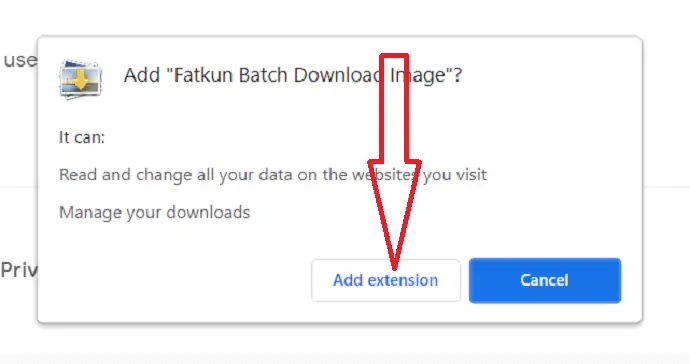Cancel the extension install prompt
The height and width of the screenshot is (364, 690).
pos(545,280)
